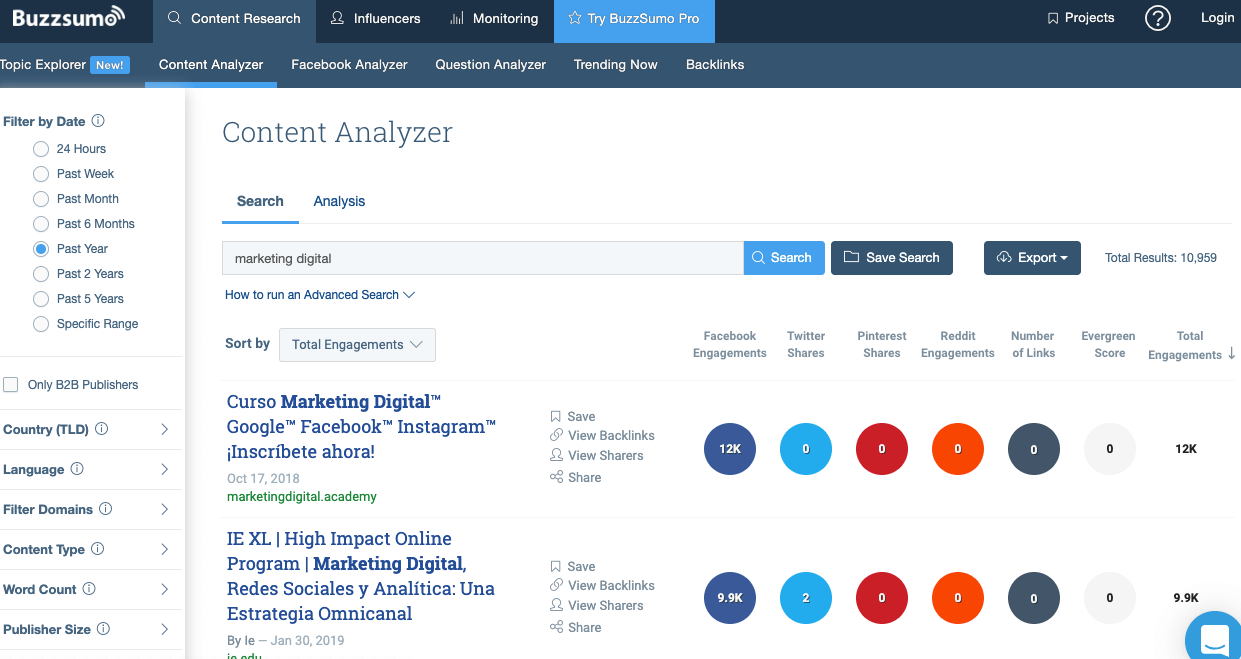This screenshot has width=1241, height=659.
Task: Open the Total Engagements sort dropdown
Action: click(356, 345)
